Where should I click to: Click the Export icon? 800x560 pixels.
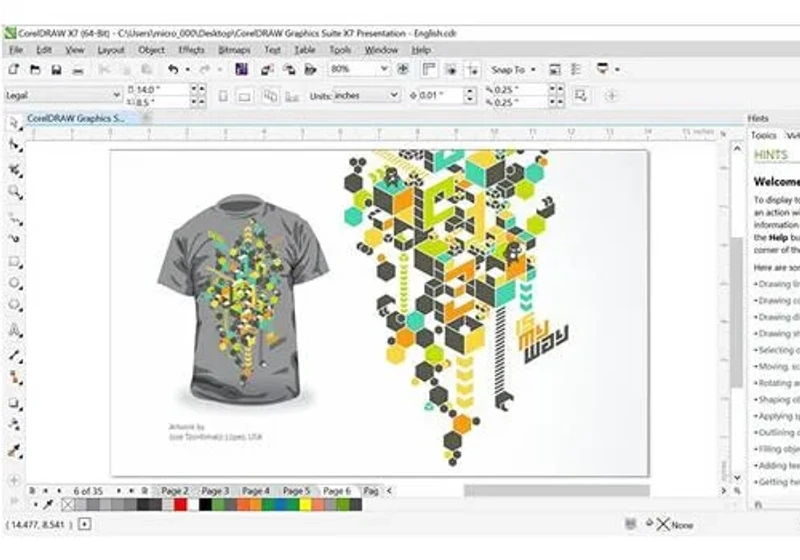pos(289,69)
